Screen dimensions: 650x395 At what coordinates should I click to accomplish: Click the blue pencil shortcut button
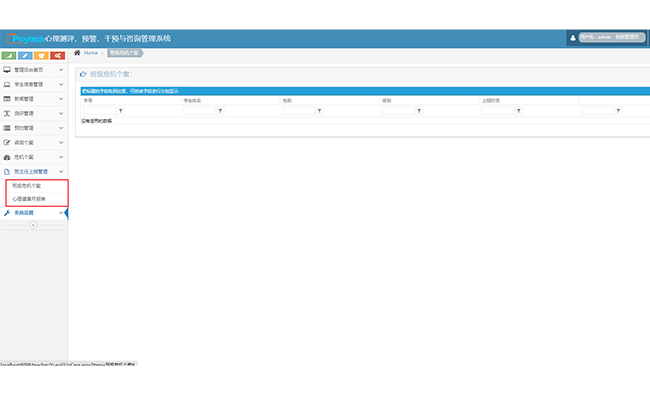click(25, 56)
